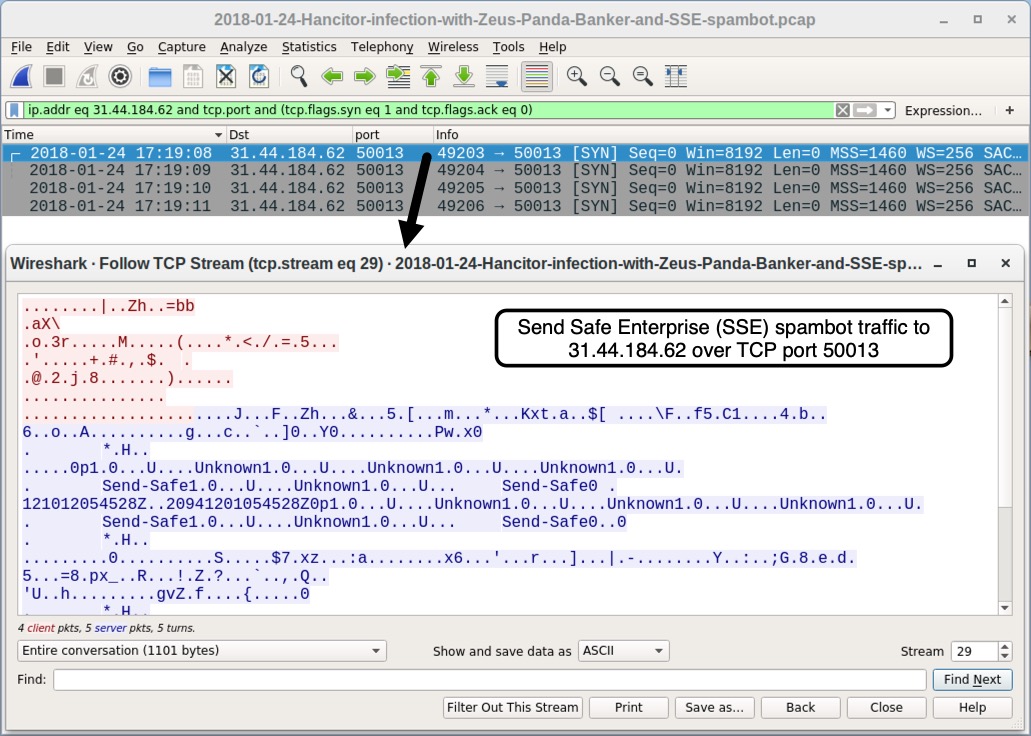This screenshot has width=1031, height=736.
Task: Click the Help button in the stream dialog
Action: [x=972, y=708]
